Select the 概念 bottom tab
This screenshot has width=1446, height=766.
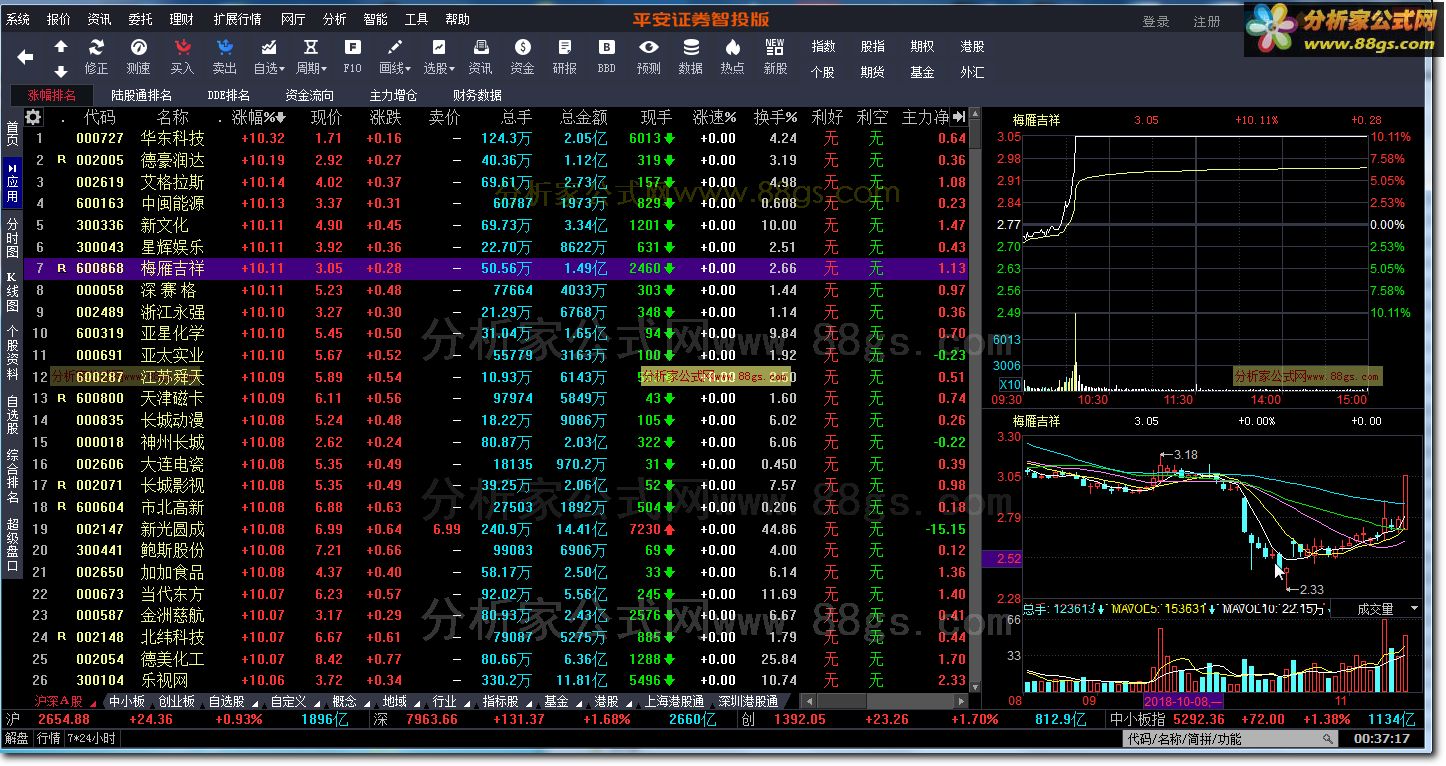(344, 702)
